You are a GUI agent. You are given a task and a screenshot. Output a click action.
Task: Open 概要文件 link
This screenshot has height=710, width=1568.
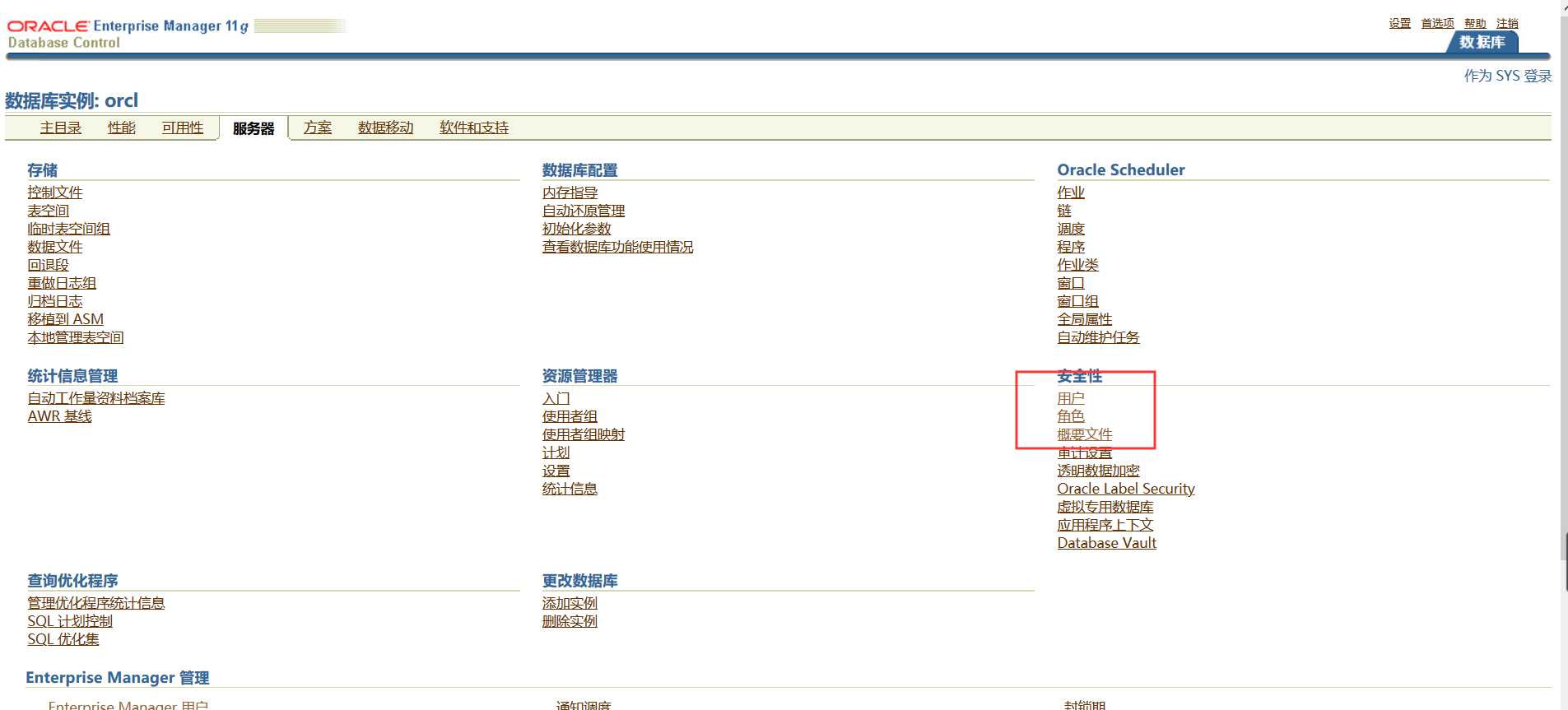click(x=1085, y=434)
